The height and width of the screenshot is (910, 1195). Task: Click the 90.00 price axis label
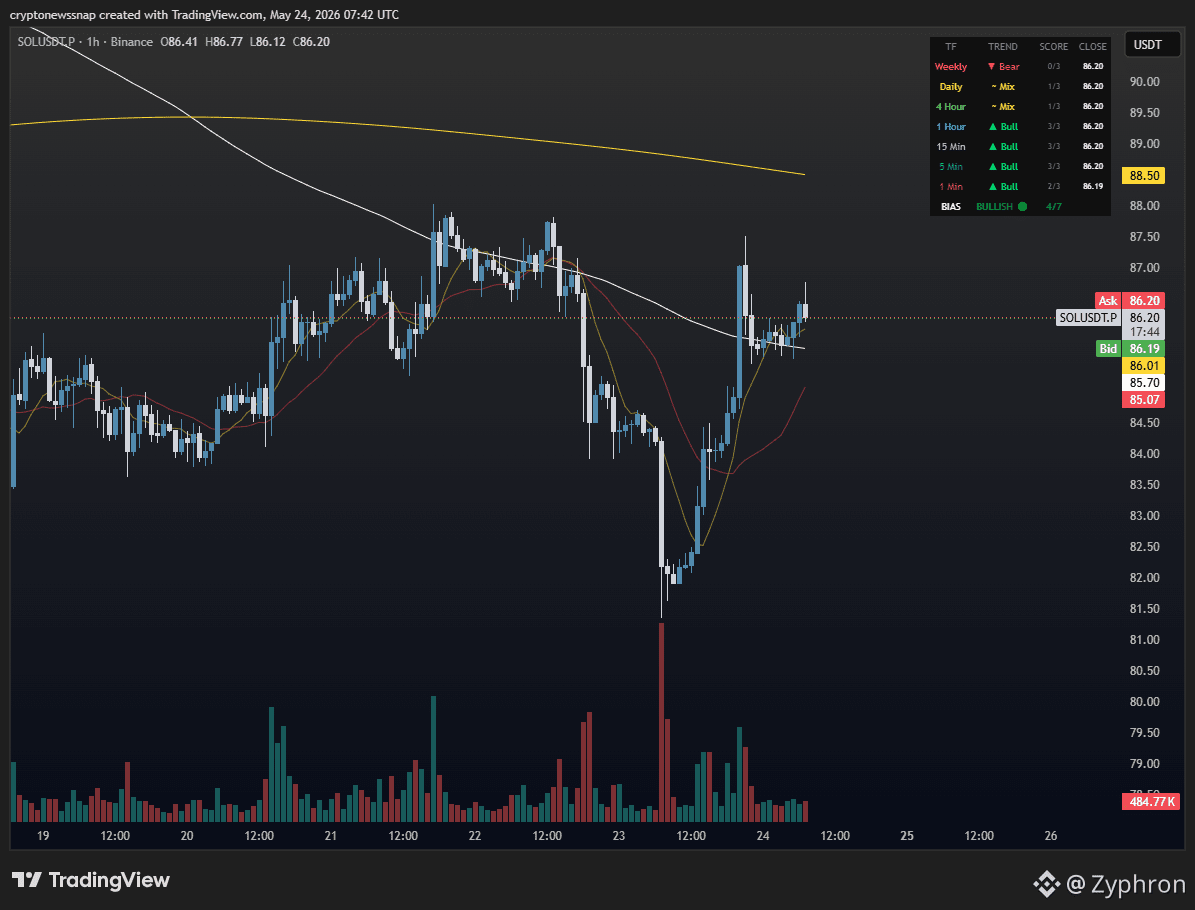coord(1144,82)
